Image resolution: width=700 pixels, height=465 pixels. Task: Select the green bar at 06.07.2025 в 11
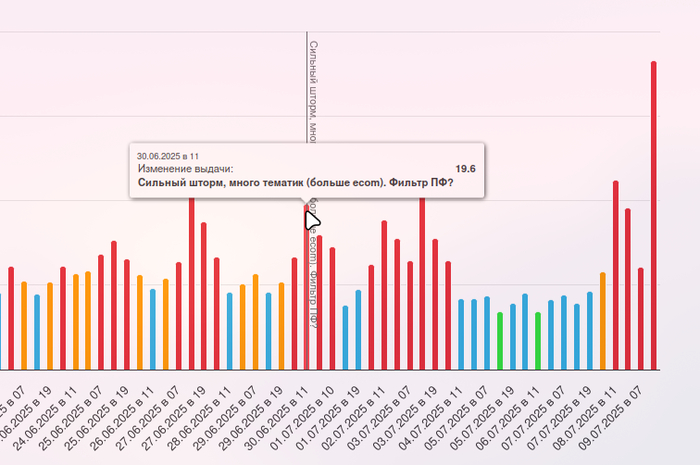point(538,340)
